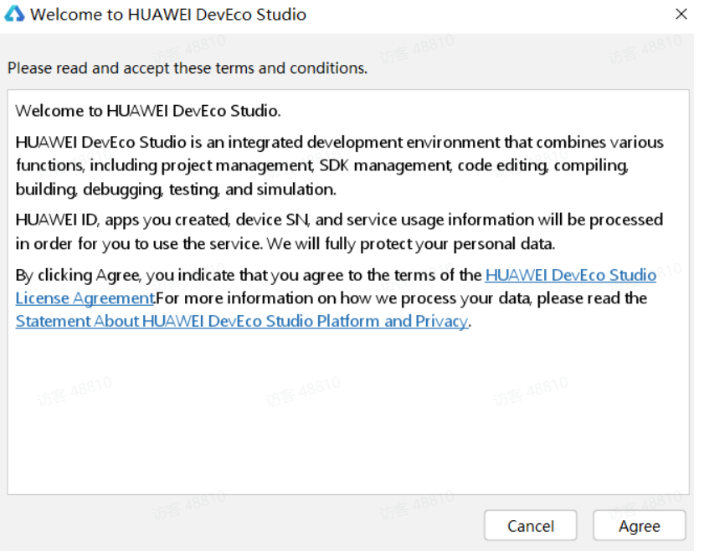Open the Statement About Platform and Privacy link
The height and width of the screenshot is (558, 701).
click(x=241, y=321)
